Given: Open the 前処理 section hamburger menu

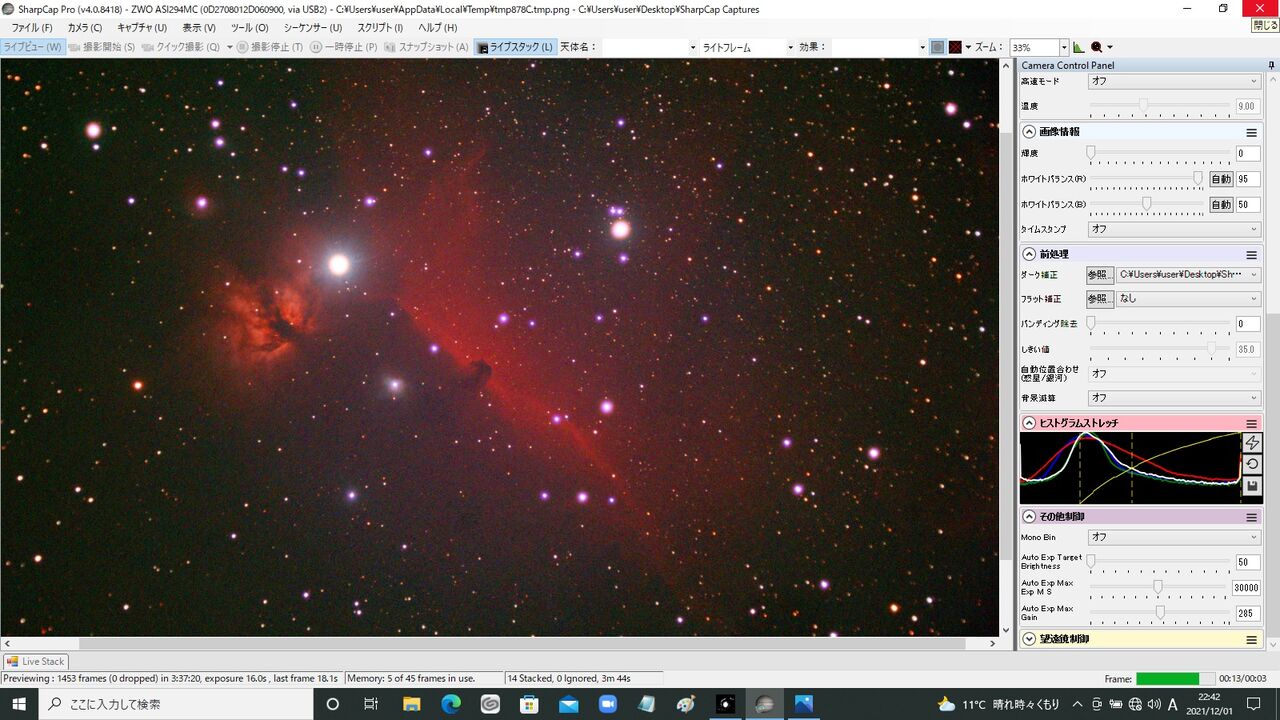Looking at the screenshot, I should click(x=1251, y=255).
